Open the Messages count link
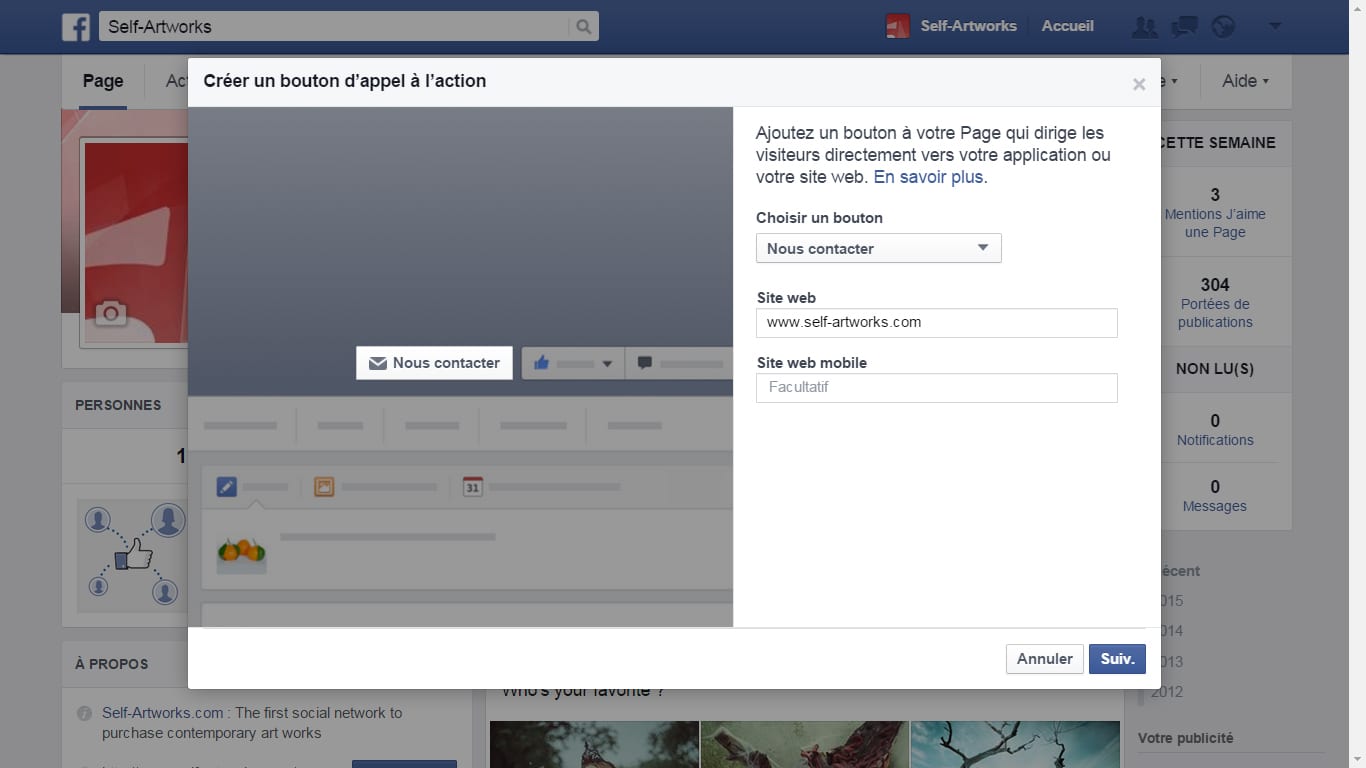 point(1215,506)
